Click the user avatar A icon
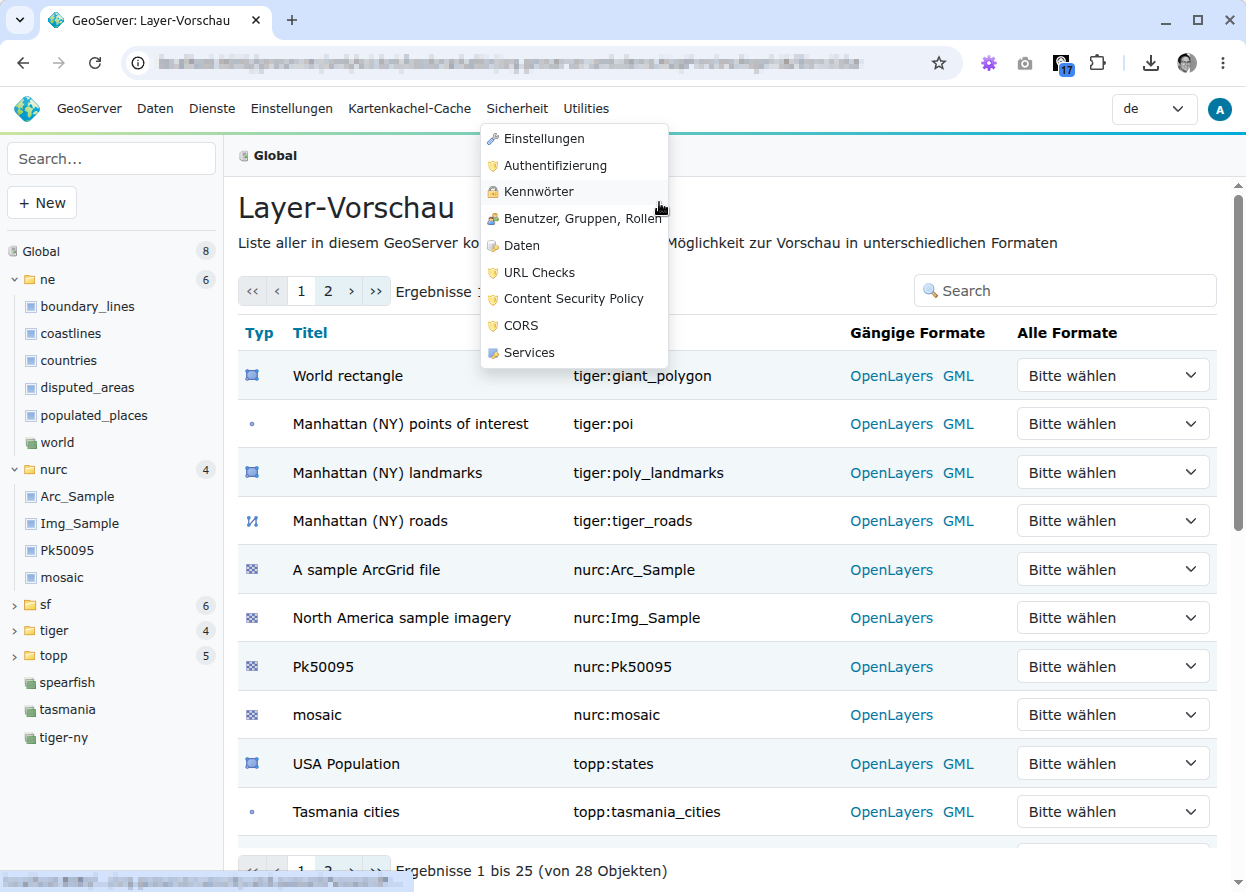 click(x=1219, y=109)
